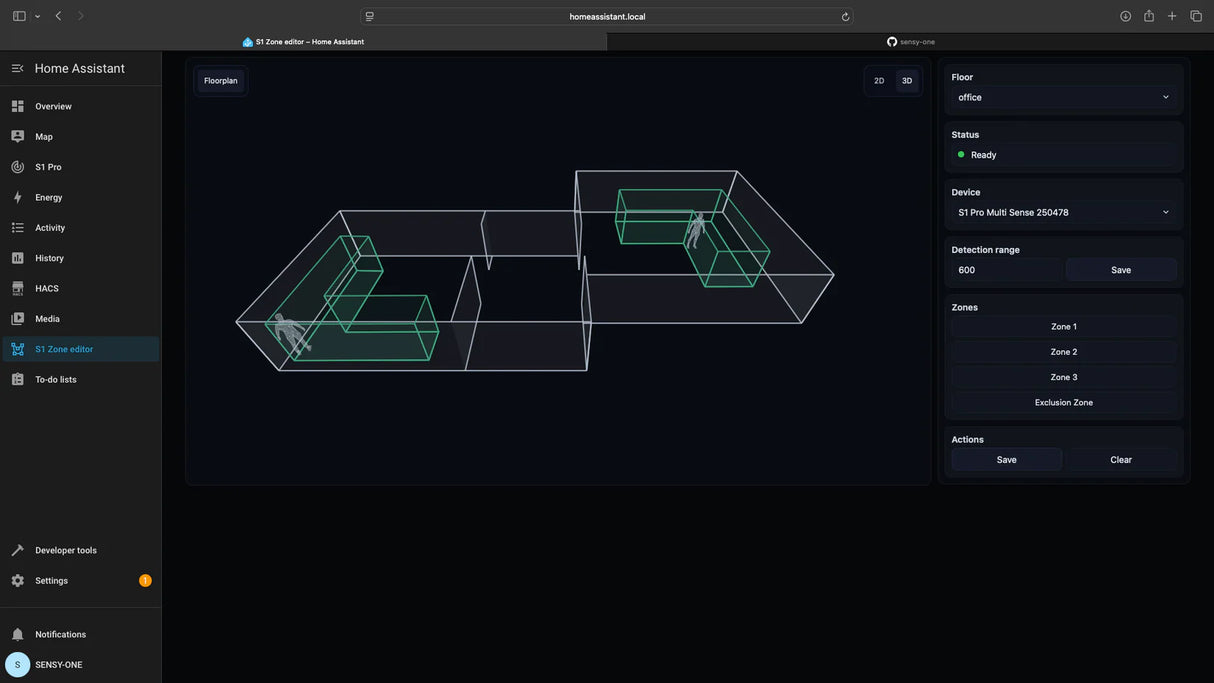Open the Energy panel lightning icon

[x=17, y=197]
